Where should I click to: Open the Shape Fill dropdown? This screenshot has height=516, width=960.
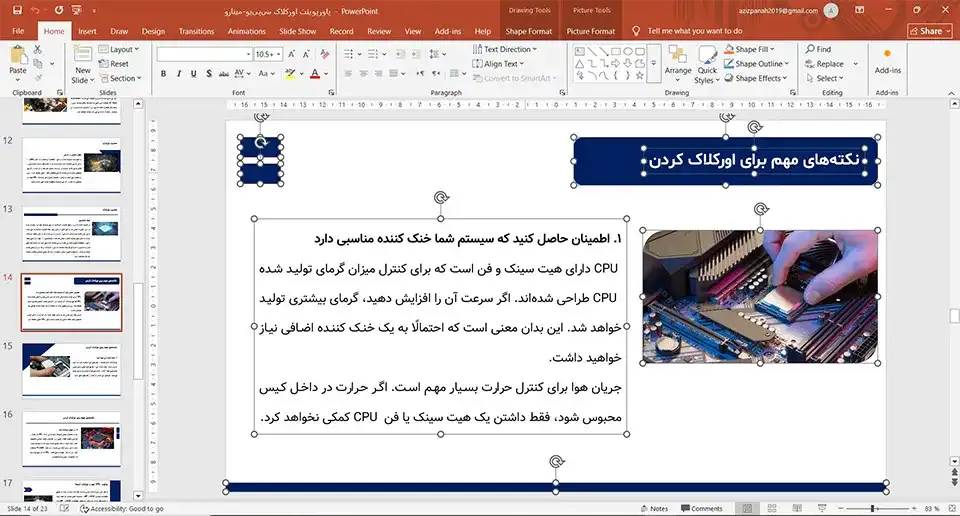click(x=750, y=49)
